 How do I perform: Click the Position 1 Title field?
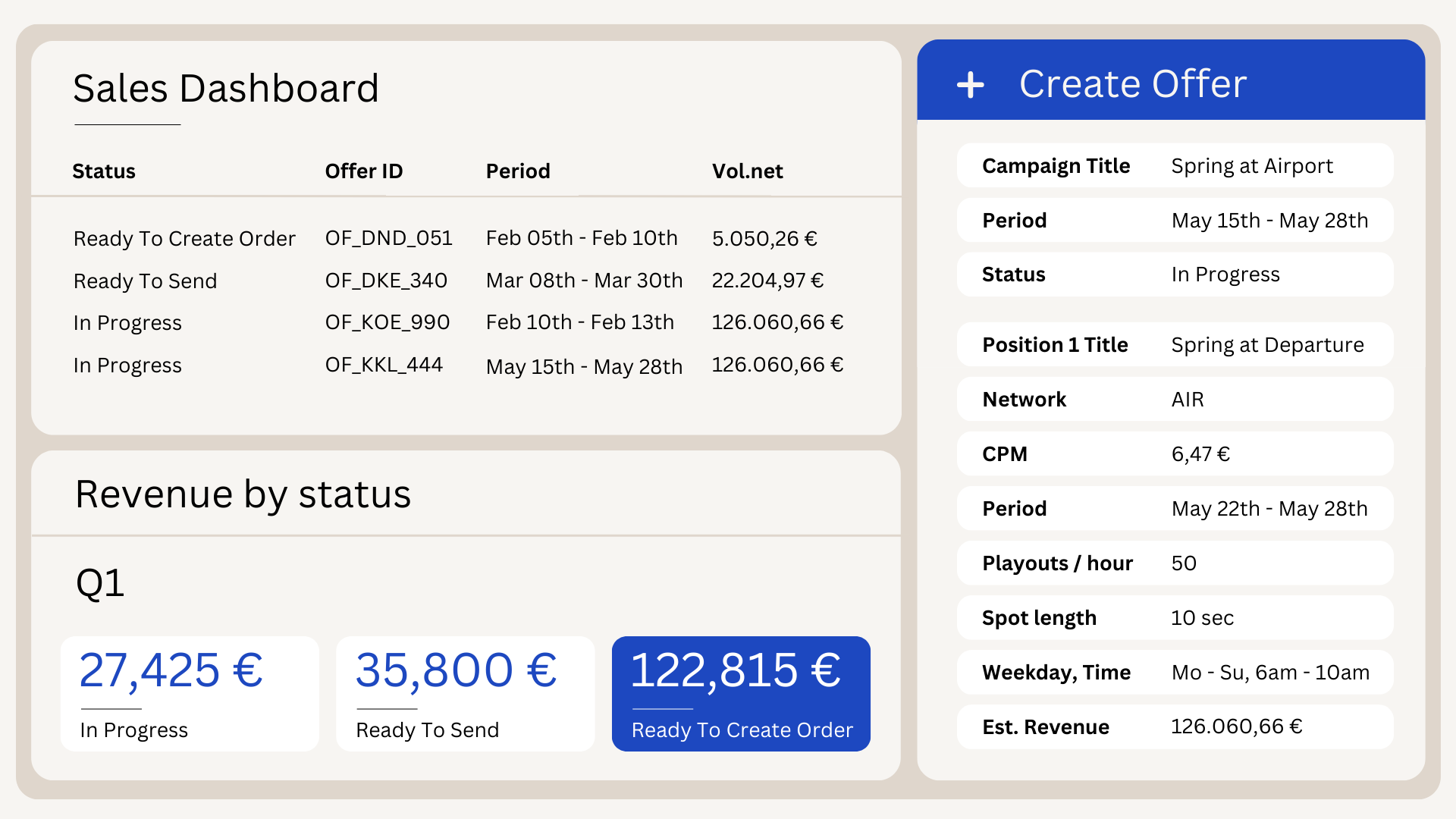1266,345
